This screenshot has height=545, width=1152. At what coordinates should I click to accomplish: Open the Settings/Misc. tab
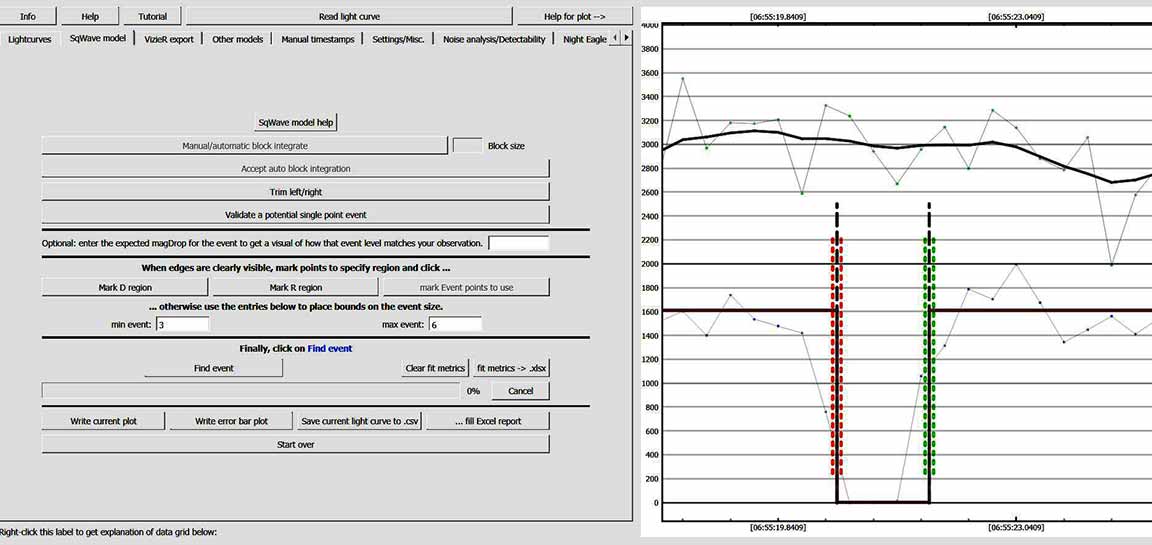pos(399,39)
